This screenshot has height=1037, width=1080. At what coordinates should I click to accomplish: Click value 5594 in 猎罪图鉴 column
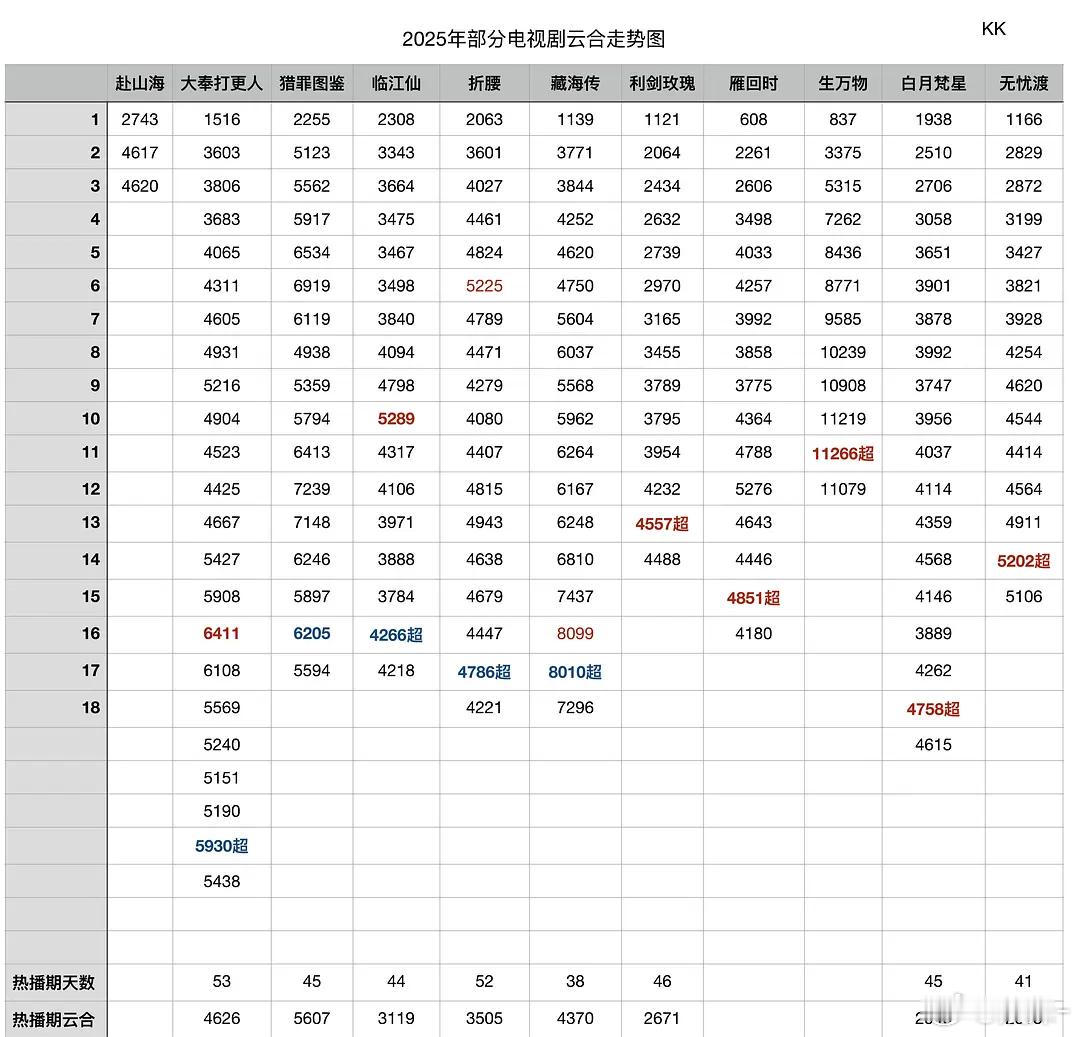point(311,671)
